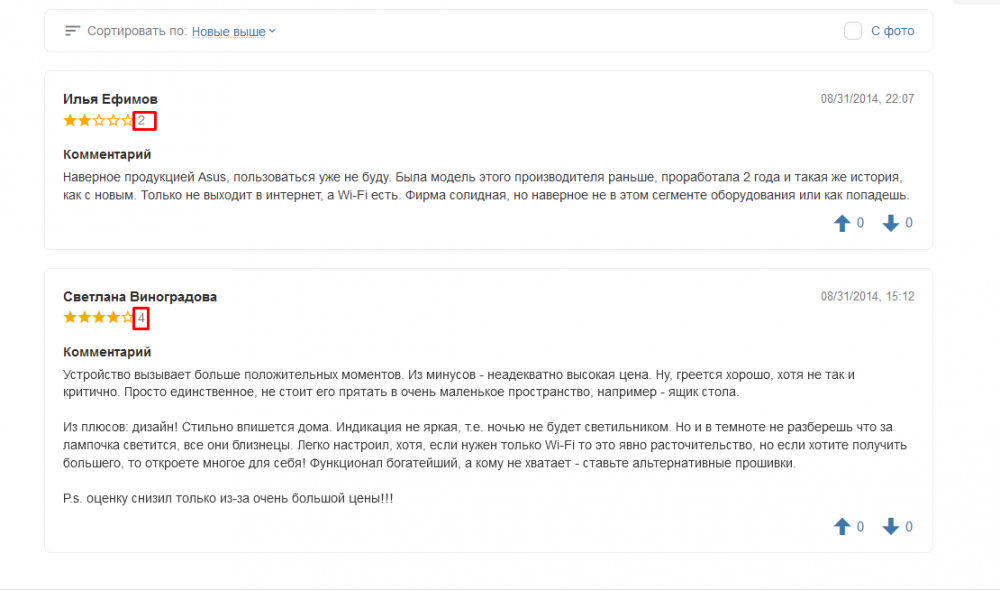Upvote Светлана Виноградова's review
Image resolution: width=1000 pixels, height=591 pixels.
coord(842,526)
